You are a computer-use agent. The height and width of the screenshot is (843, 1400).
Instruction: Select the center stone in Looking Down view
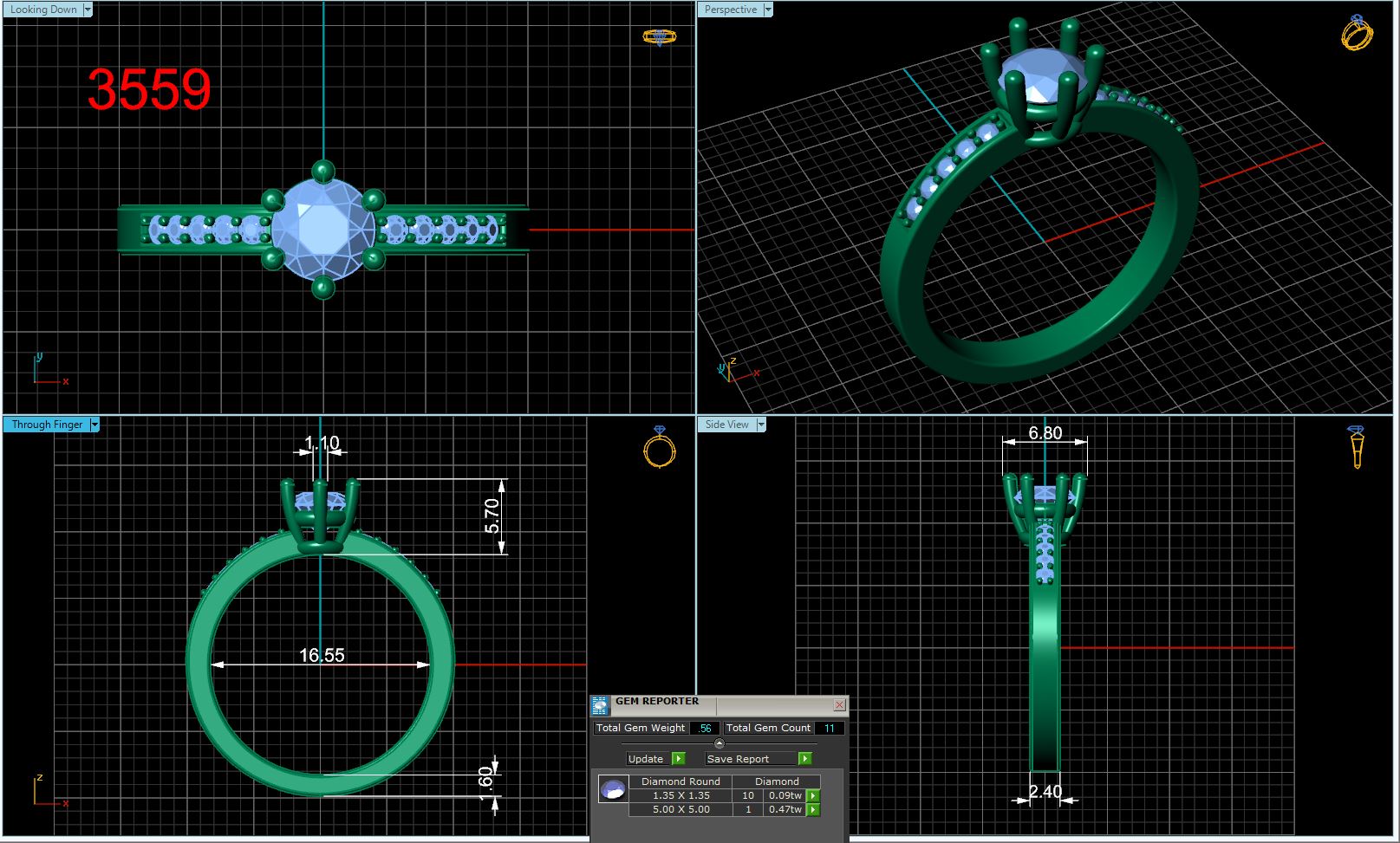pos(322,230)
